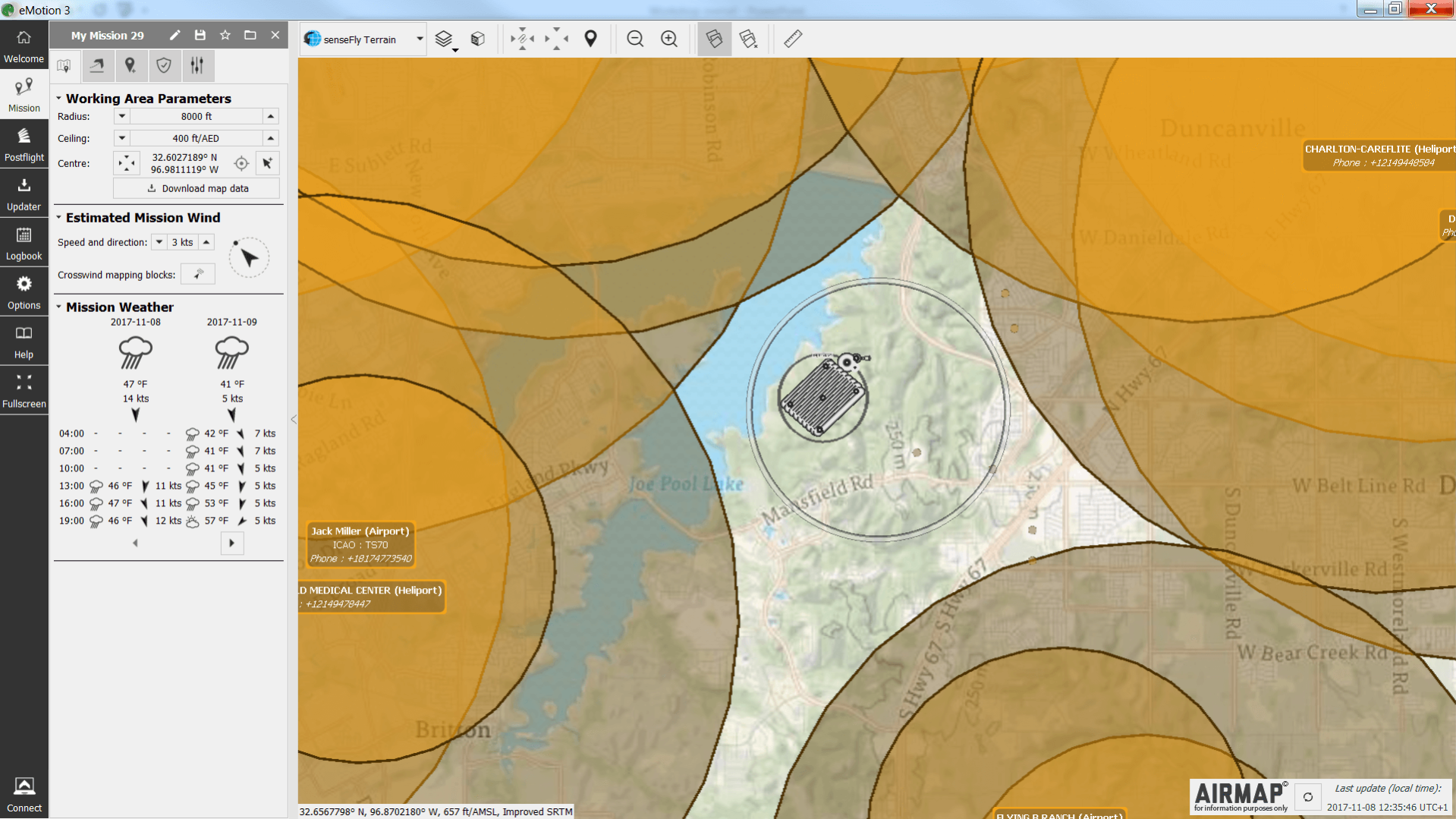Image resolution: width=1456 pixels, height=819 pixels.
Task: Toggle click-to-set centre on map
Action: point(267,163)
